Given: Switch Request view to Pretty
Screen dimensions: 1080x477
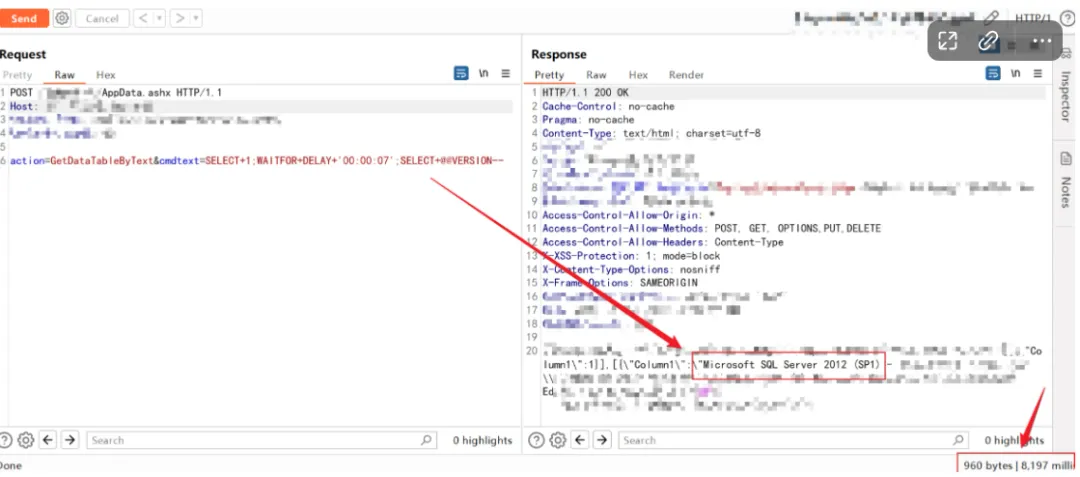Looking at the screenshot, I should tap(17, 75).
